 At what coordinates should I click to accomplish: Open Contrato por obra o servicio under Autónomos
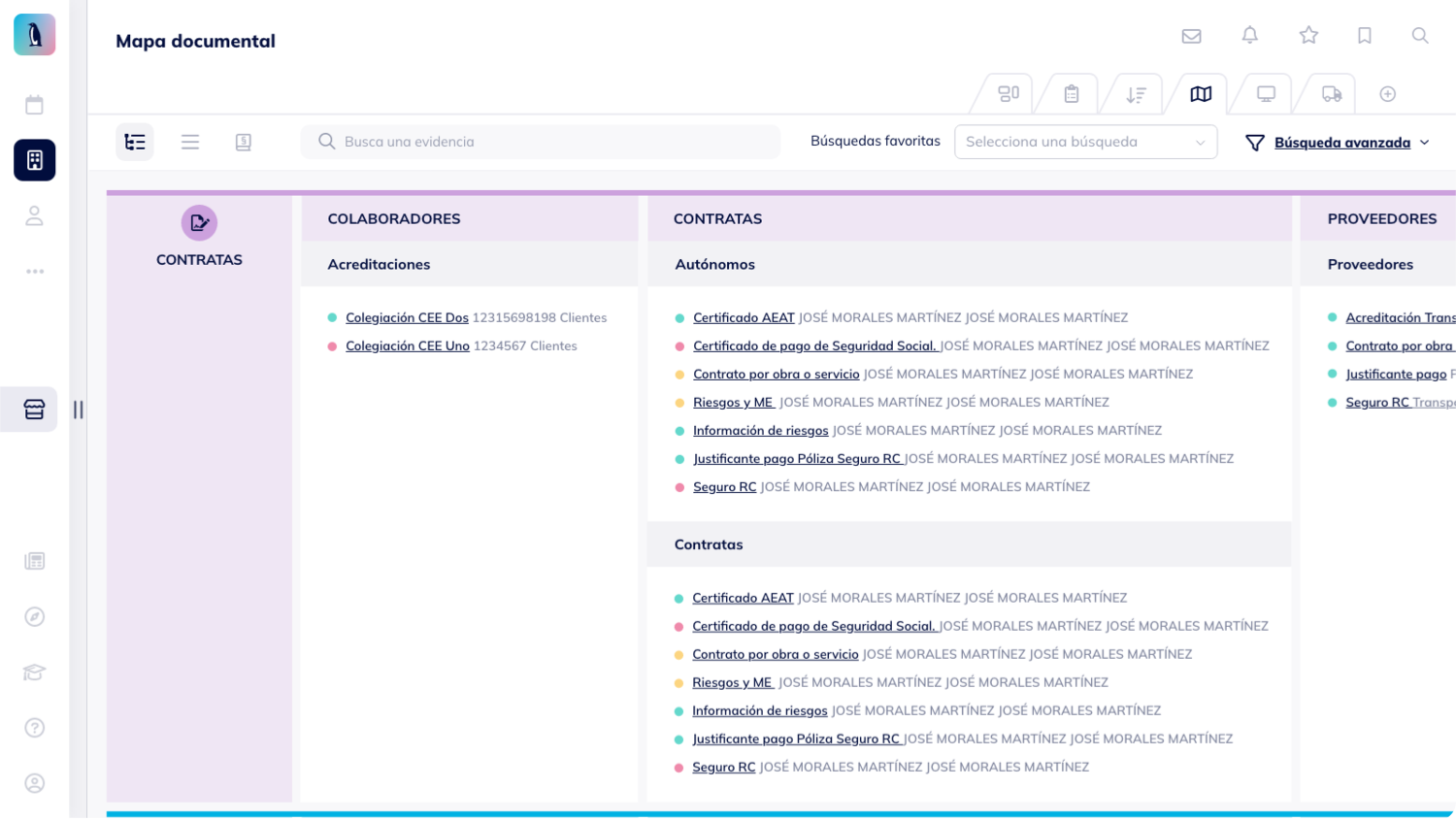[777, 374]
